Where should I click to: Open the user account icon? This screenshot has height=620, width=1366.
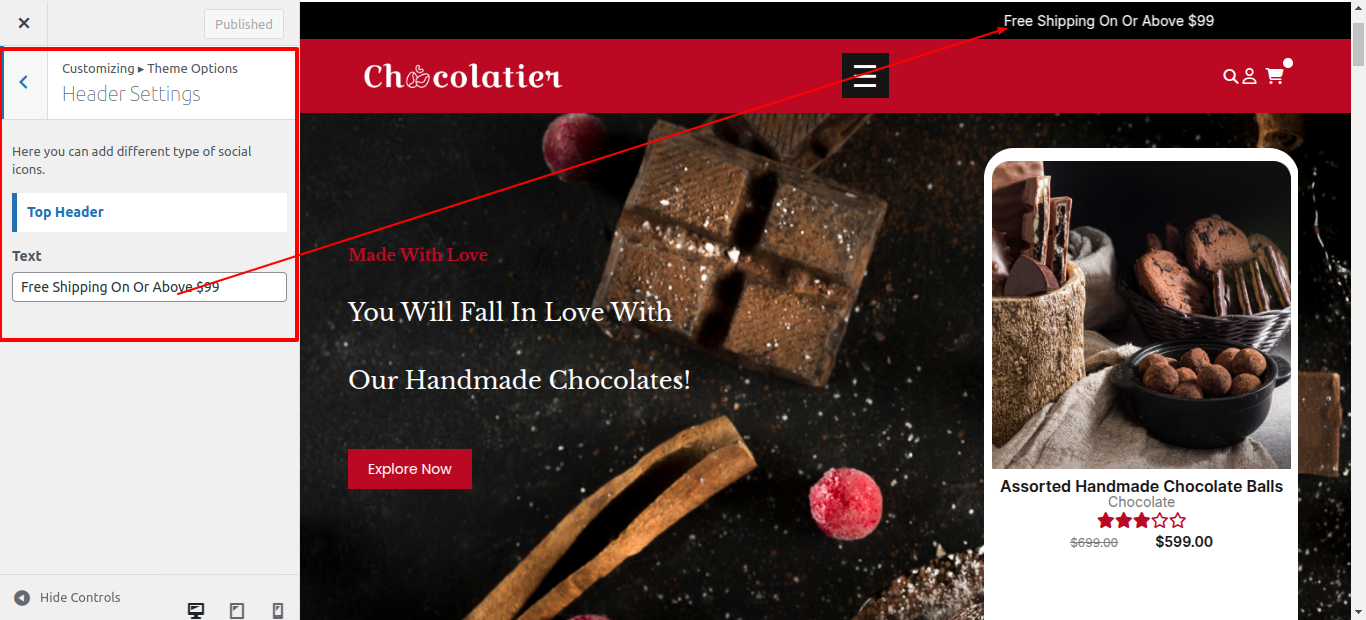tap(1249, 76)
